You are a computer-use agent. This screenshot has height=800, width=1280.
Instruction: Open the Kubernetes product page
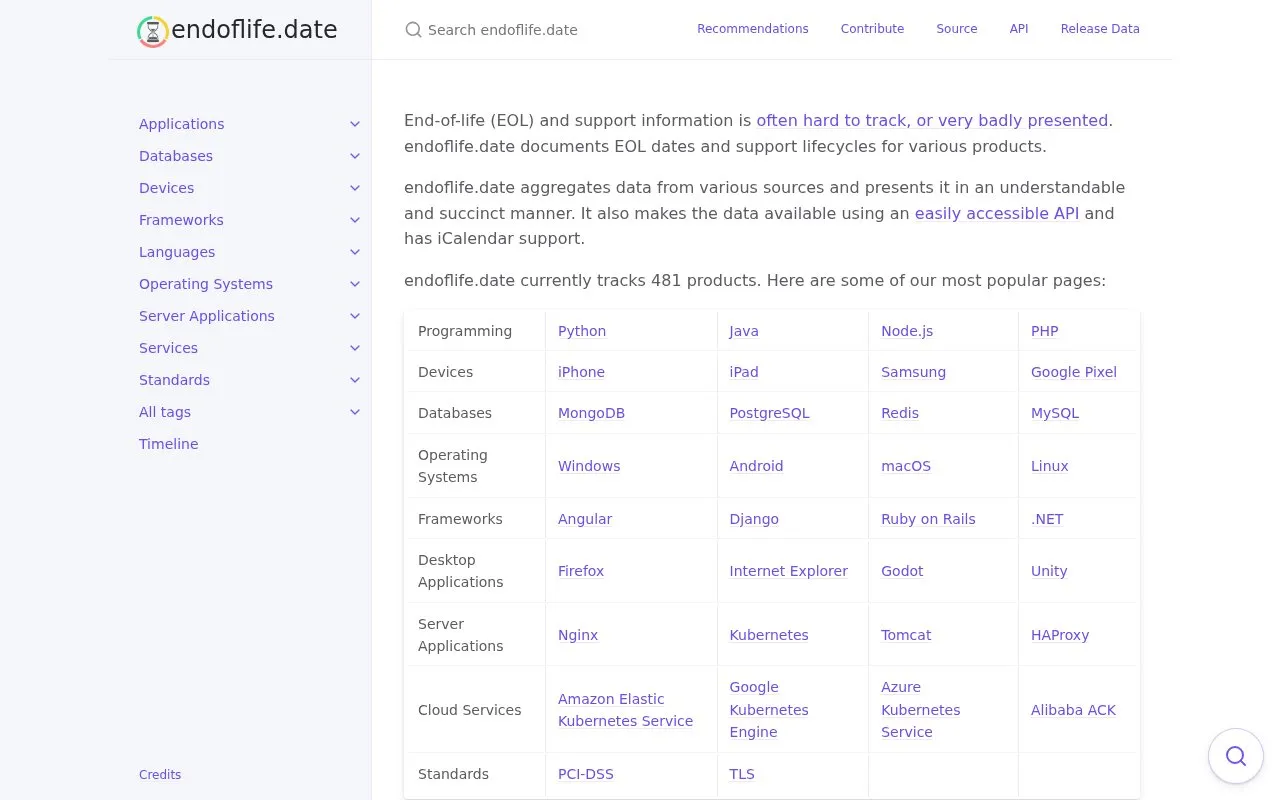[769, 635]
